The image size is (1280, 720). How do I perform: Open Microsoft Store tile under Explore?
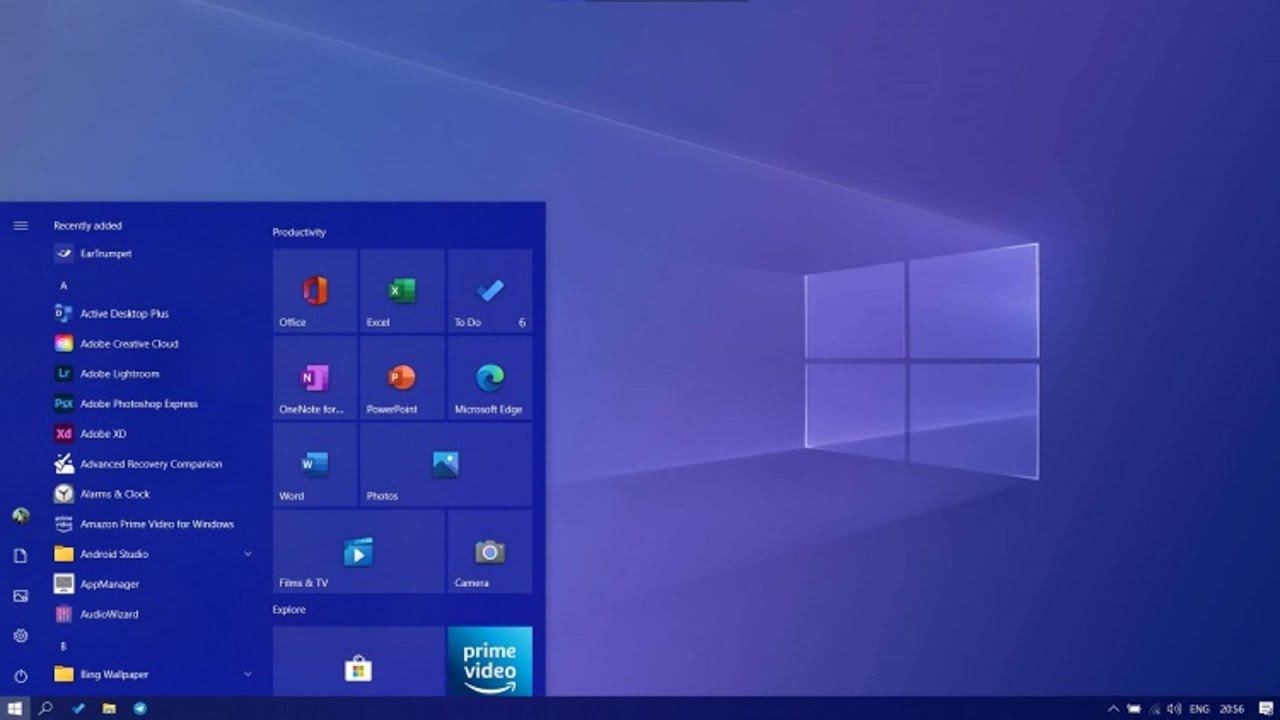tap(359, 661)
